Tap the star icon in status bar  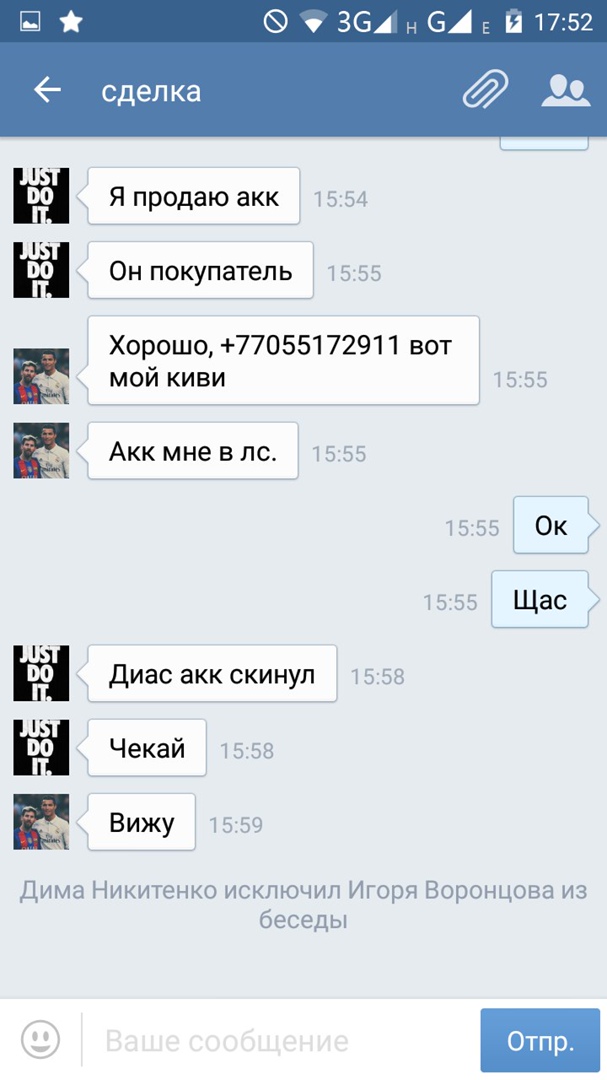click(x=71, y=22)
